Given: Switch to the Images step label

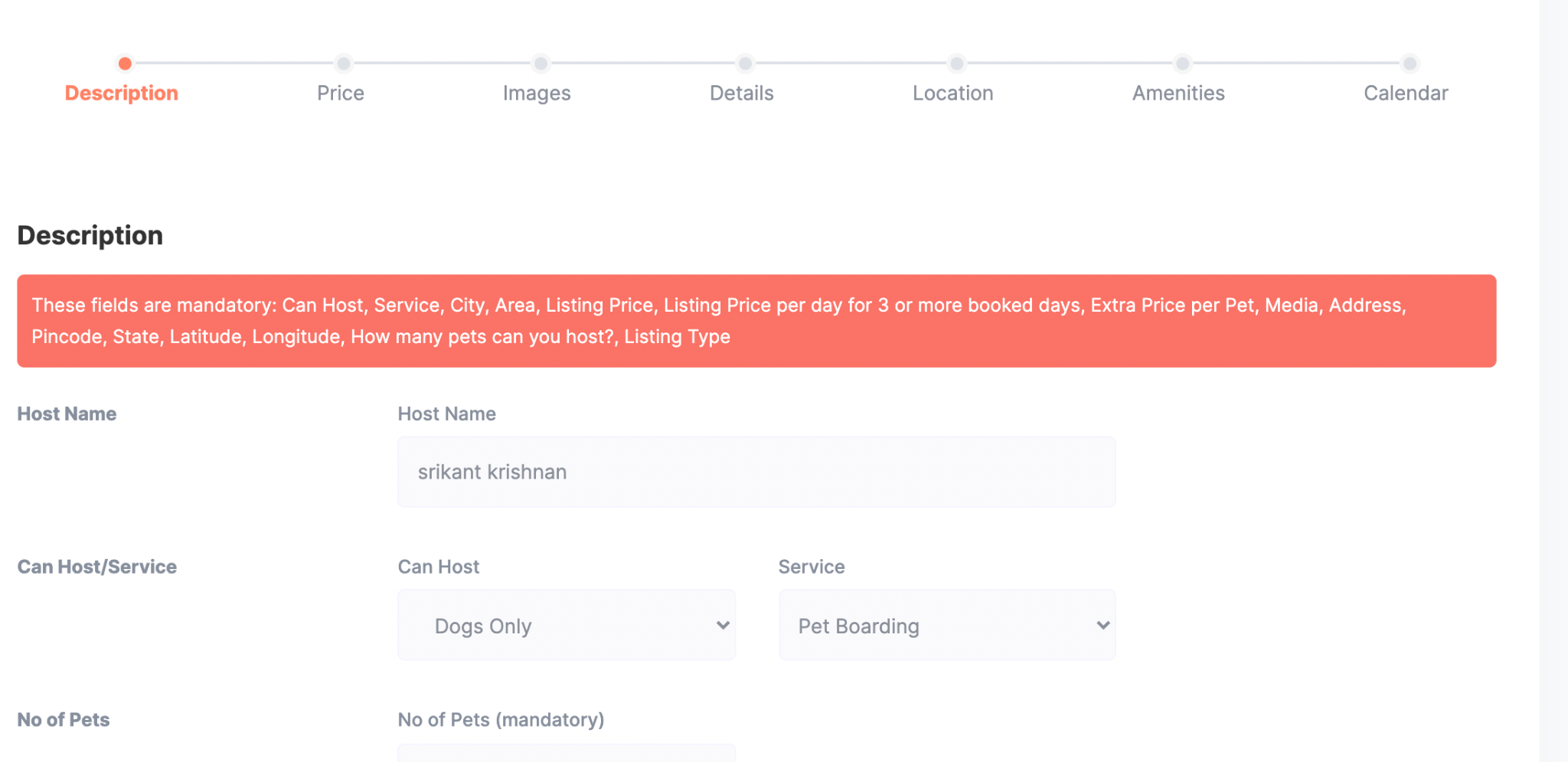Looking at the screenshot, I should coord(537,93).
